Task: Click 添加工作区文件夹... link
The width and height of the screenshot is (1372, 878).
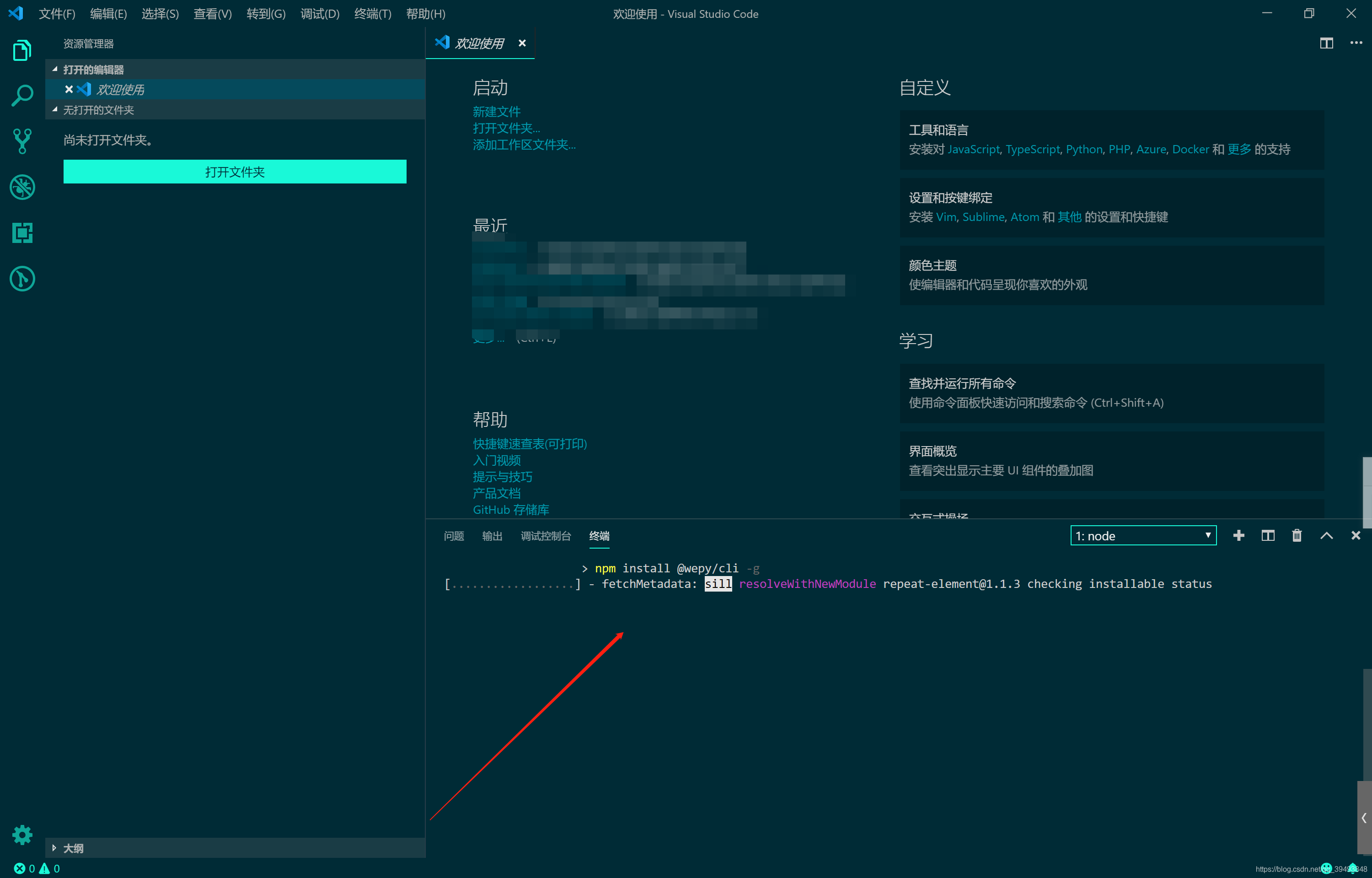Action: (524, 145)
